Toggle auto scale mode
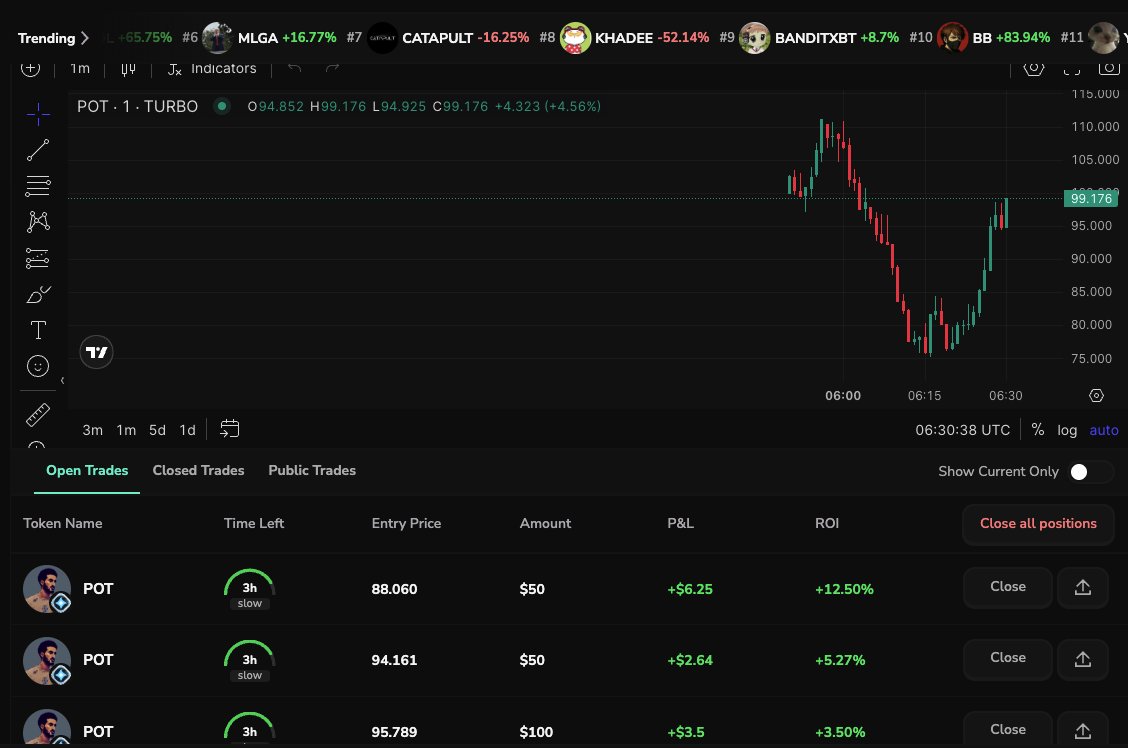This screenshot has width=1128, height=748. tap(1104, 430)
